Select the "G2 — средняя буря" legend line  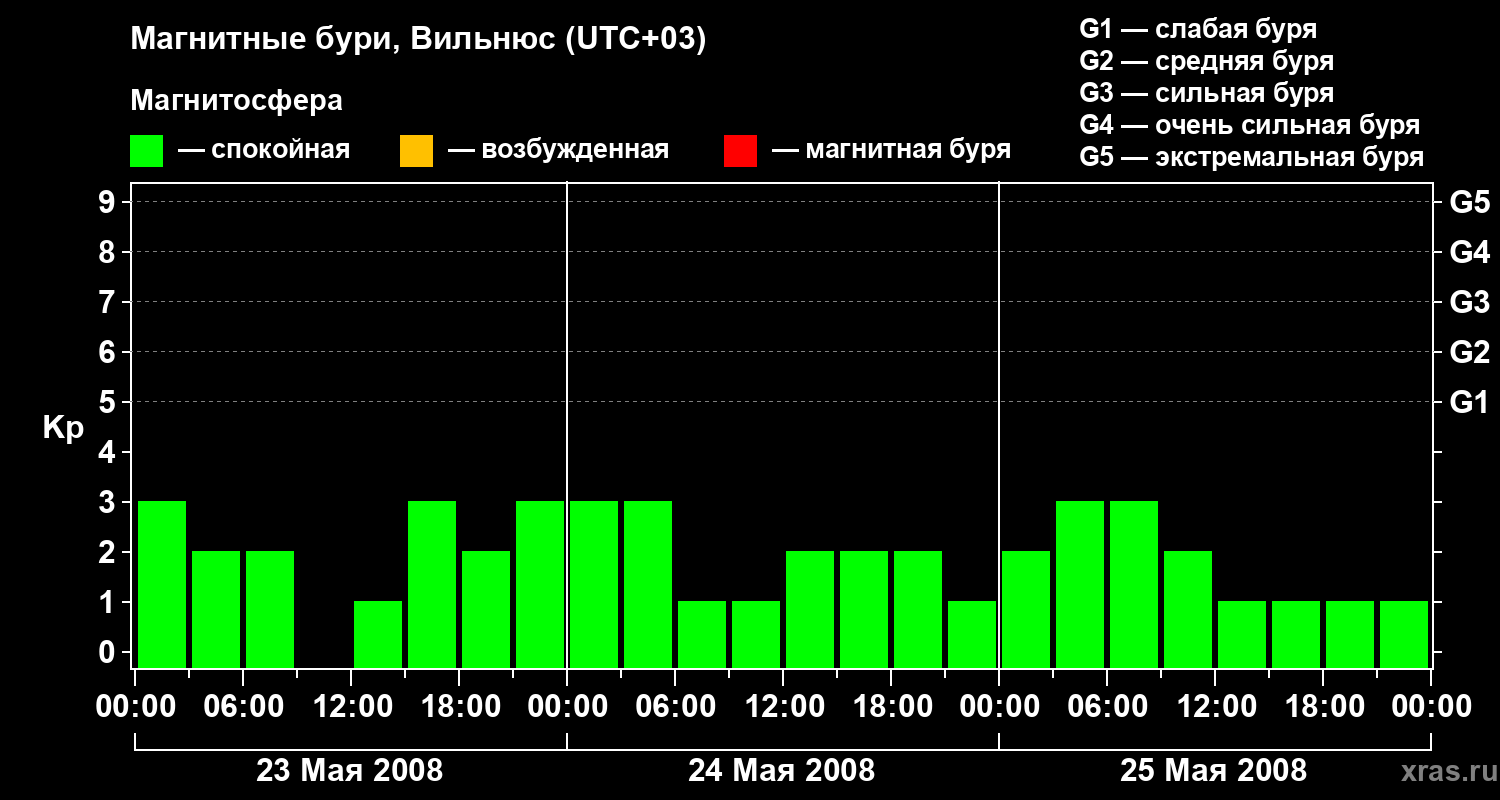point(1207,61)
